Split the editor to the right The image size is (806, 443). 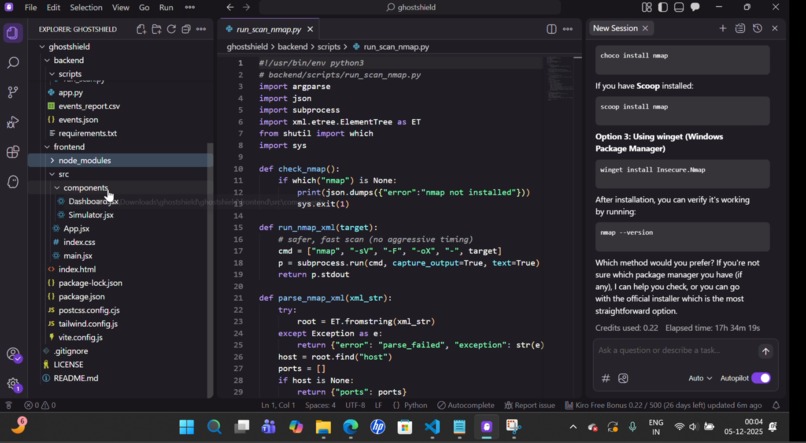coord(551,29)
